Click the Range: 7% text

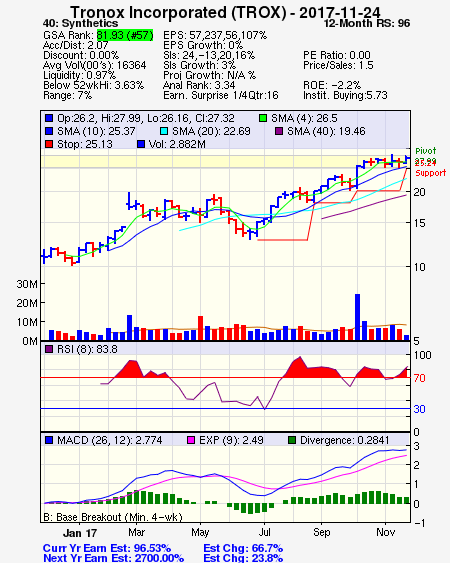point(68,96)
